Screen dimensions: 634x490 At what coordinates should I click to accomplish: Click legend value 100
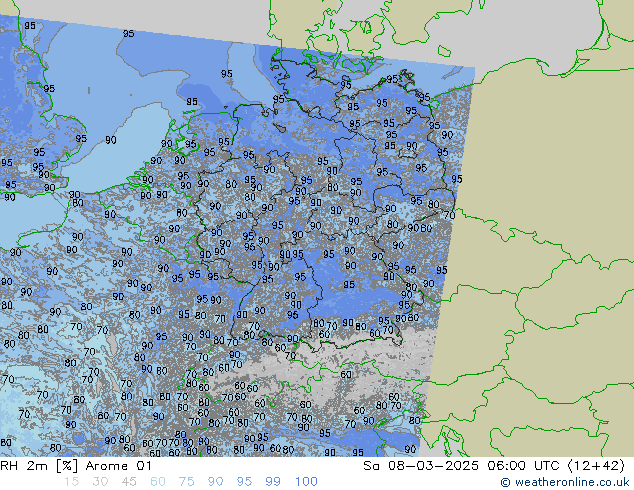click(306, 482)
